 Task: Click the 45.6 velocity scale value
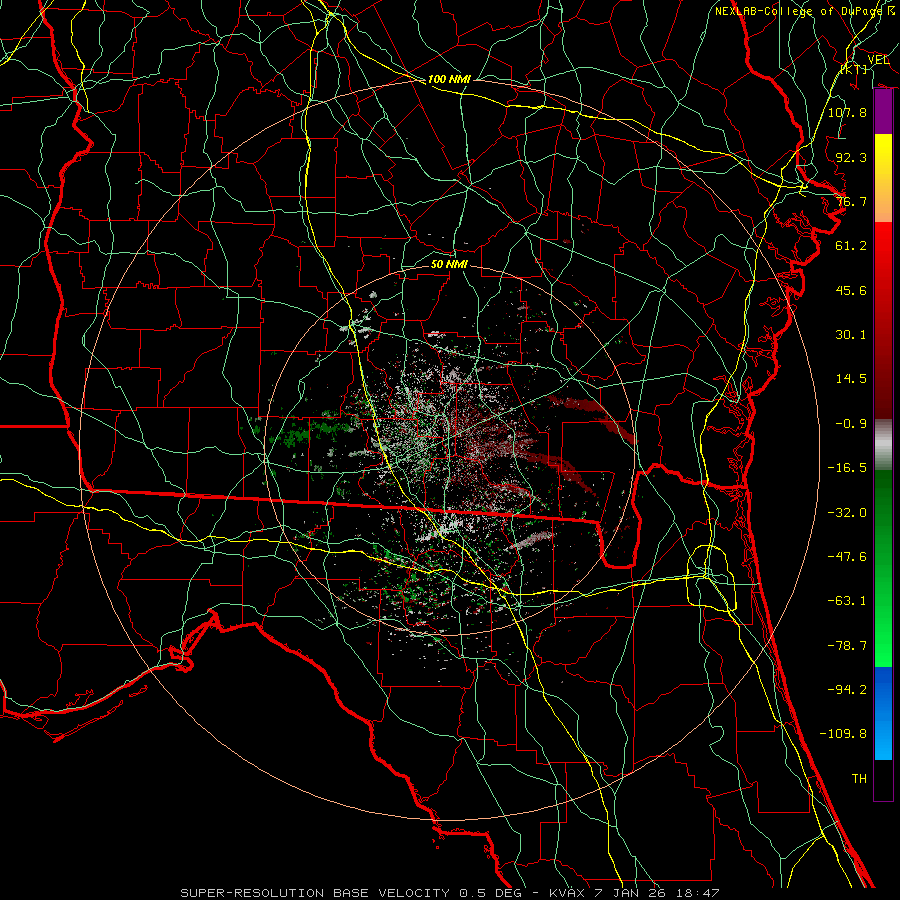click(x=851, y=290)
